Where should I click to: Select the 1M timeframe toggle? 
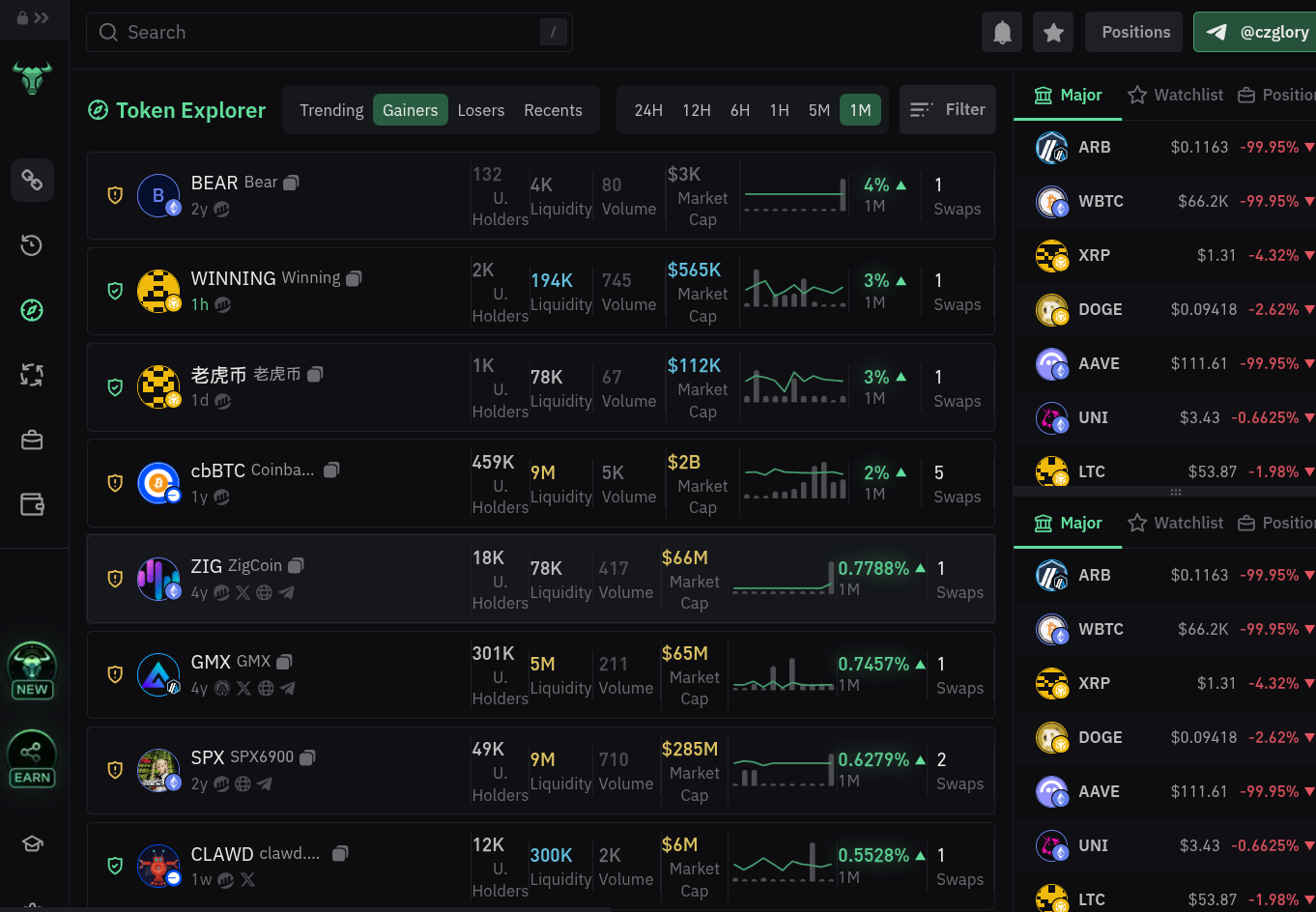[860, 110]
